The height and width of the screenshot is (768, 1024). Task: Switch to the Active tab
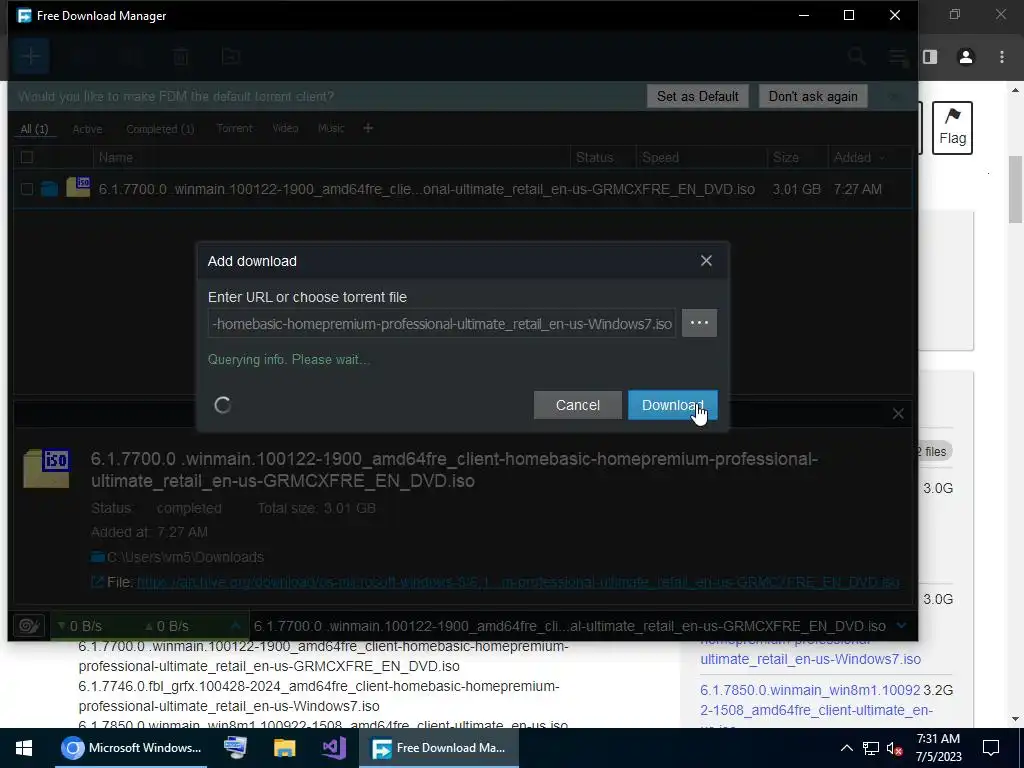point(87,129)
